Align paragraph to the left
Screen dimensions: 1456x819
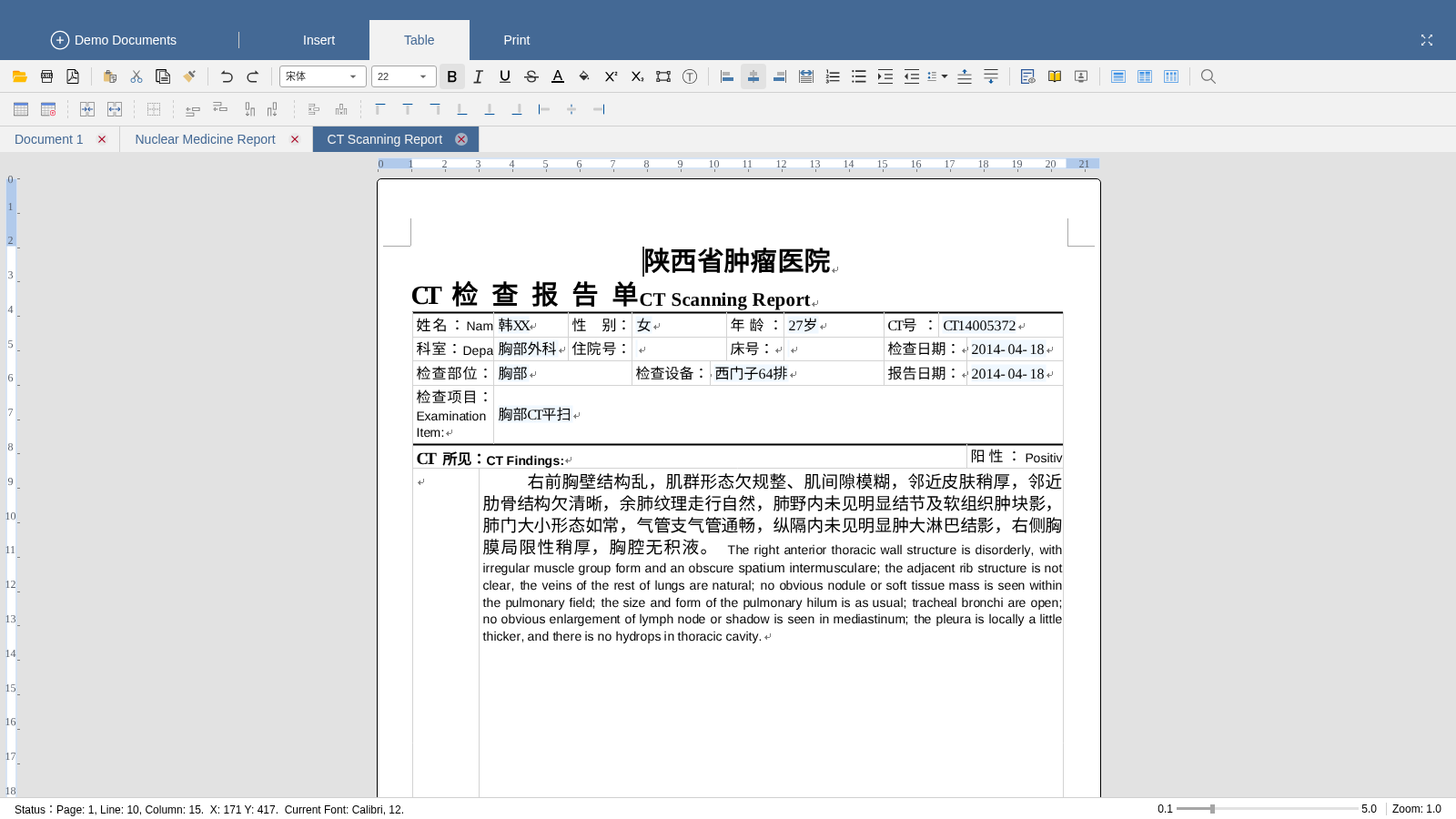pos(727,76)
